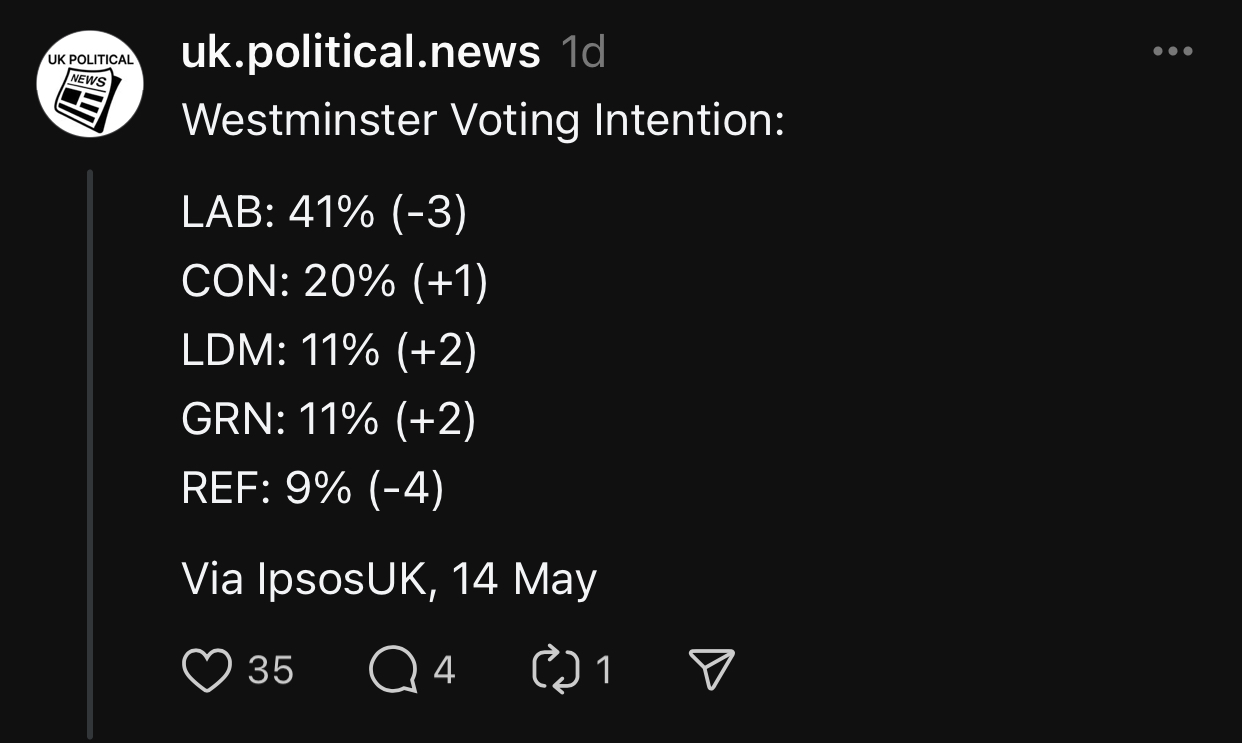The image size is (1242, 743).
Task: View the 4 replies count
Action: click(444, 670)
